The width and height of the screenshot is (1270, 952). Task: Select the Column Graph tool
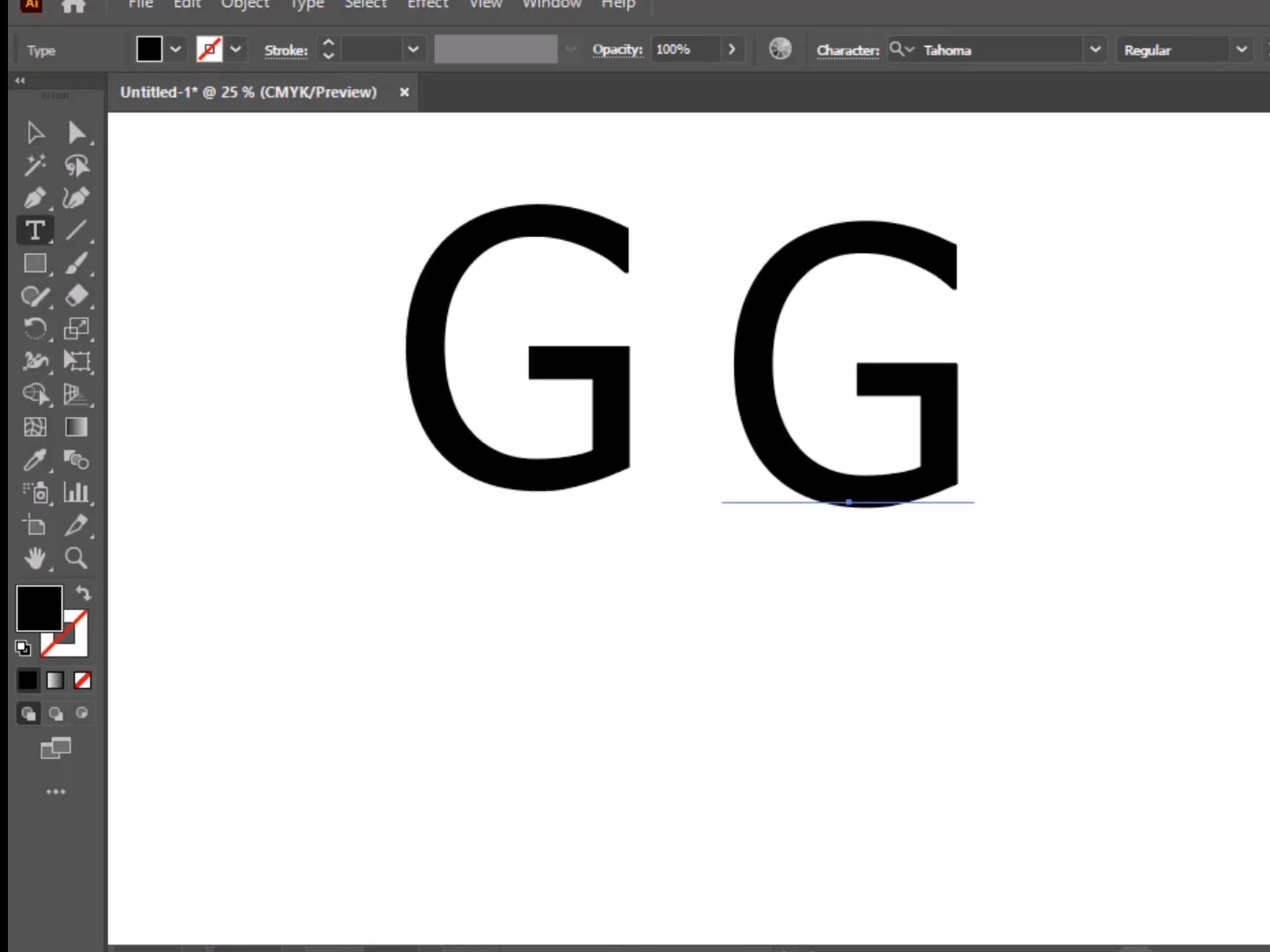(77, 493)
